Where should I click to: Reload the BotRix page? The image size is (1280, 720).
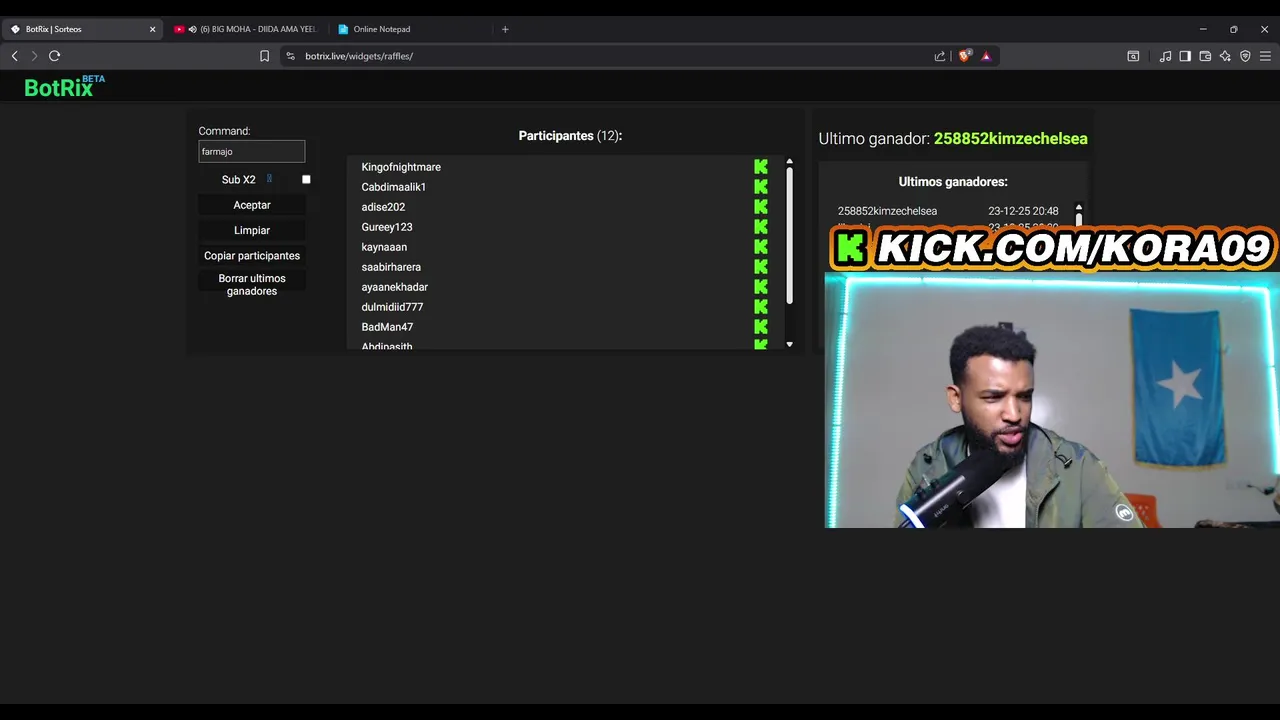pyautogui.click(x=54, y=56)
